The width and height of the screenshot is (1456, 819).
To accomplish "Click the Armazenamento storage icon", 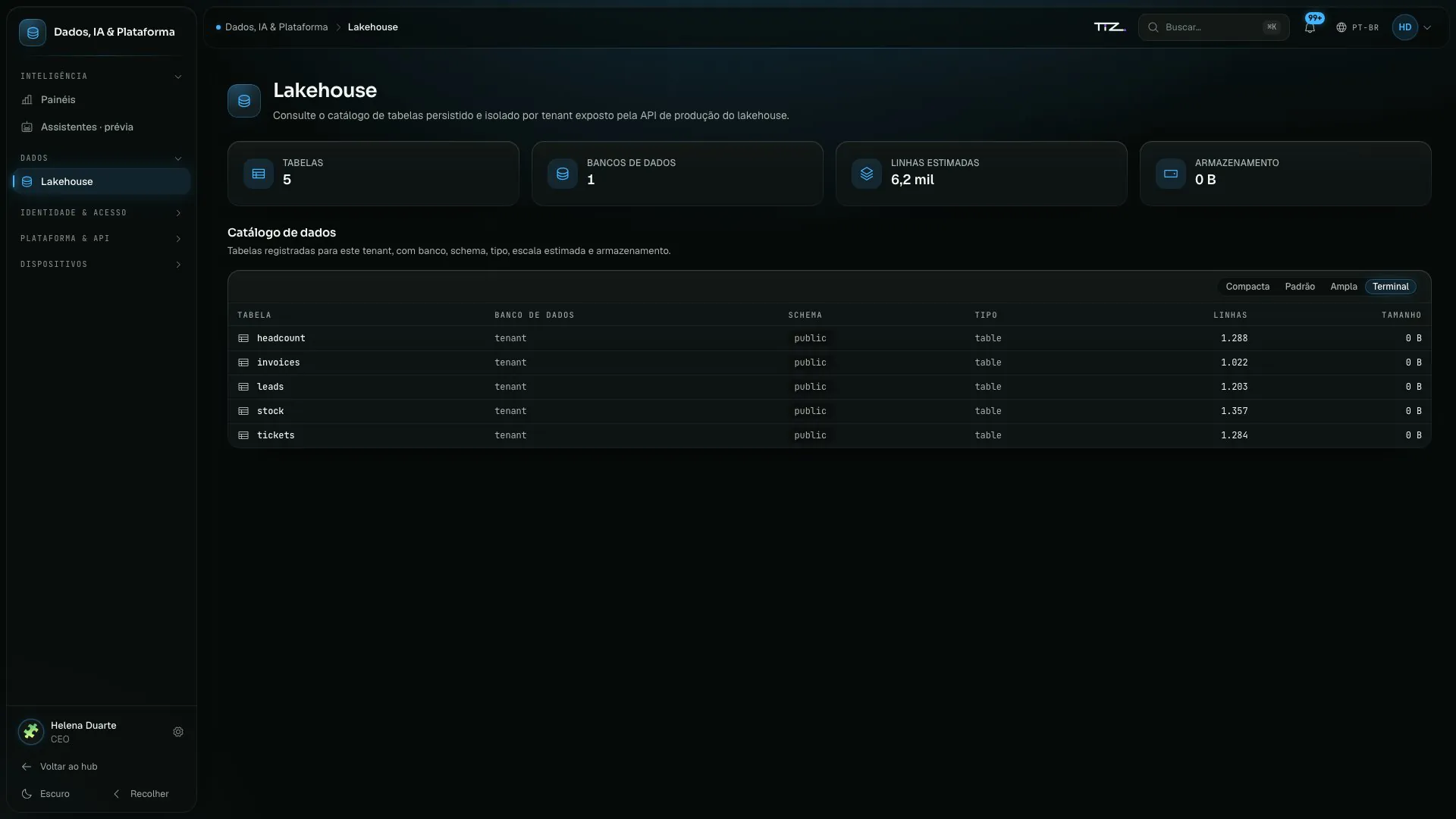I will coord(1171,174).
